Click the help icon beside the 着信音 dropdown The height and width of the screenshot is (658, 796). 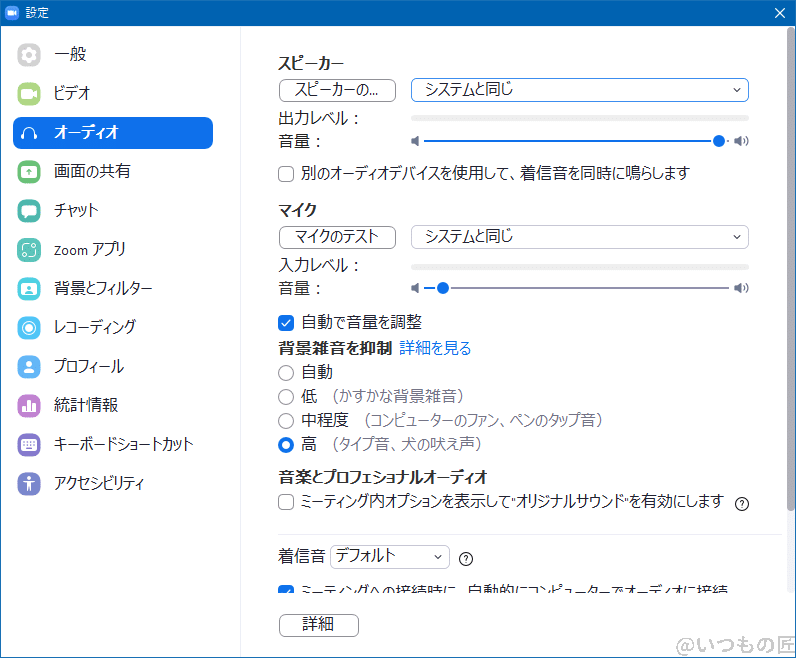pos(465,559)
